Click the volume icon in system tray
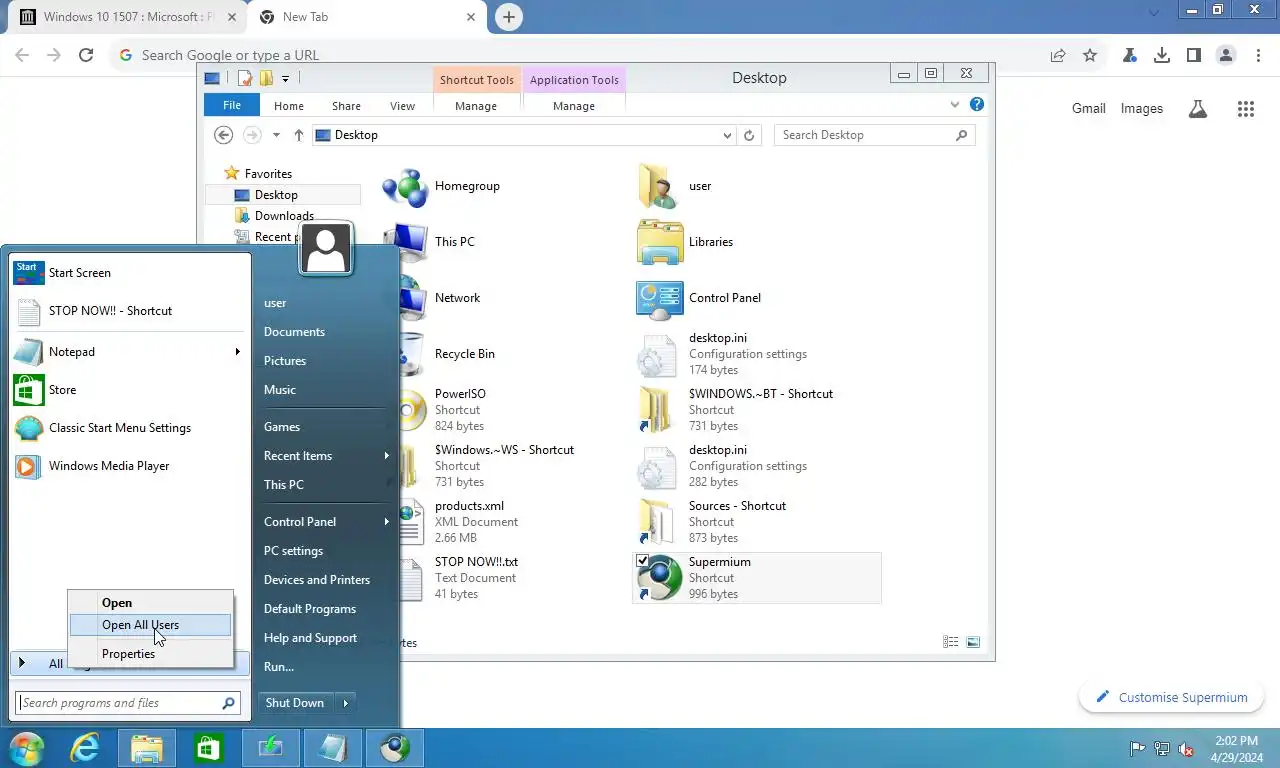 point(1186,749)
